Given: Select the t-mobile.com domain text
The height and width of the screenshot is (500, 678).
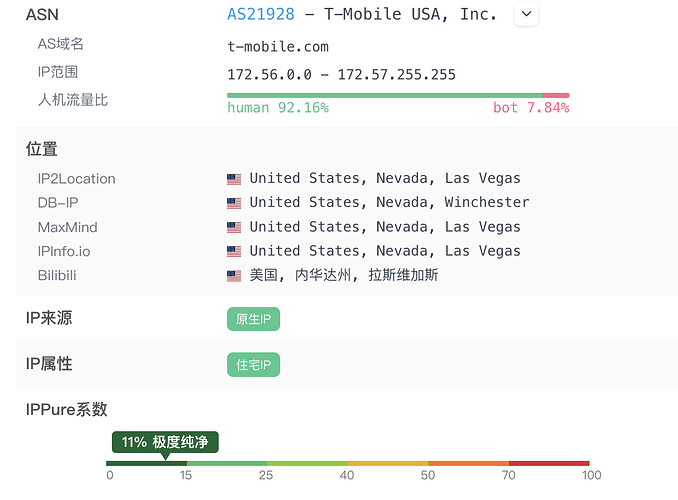Looking at the screenshot, I should (x=278, y=46).
